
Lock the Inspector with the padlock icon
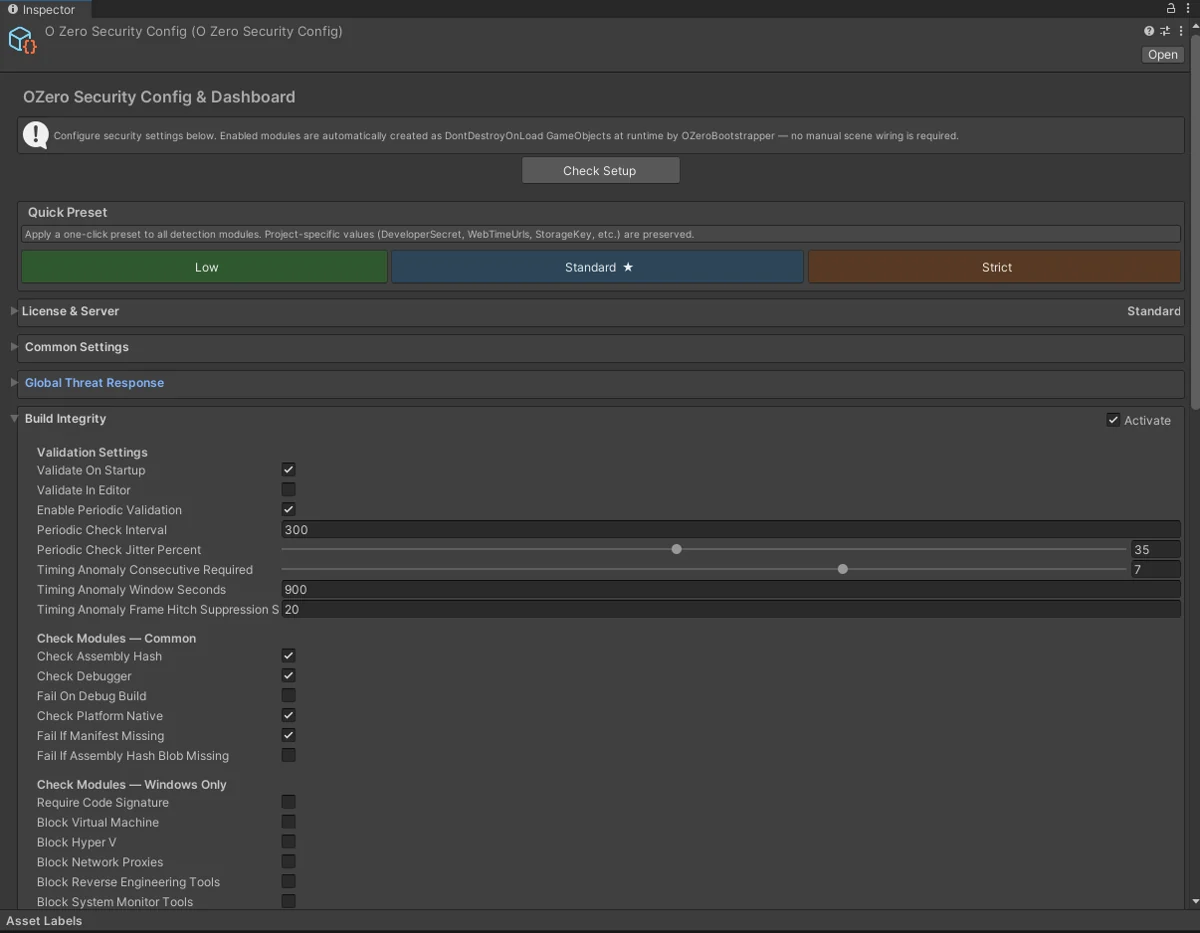coord(1171,8)
